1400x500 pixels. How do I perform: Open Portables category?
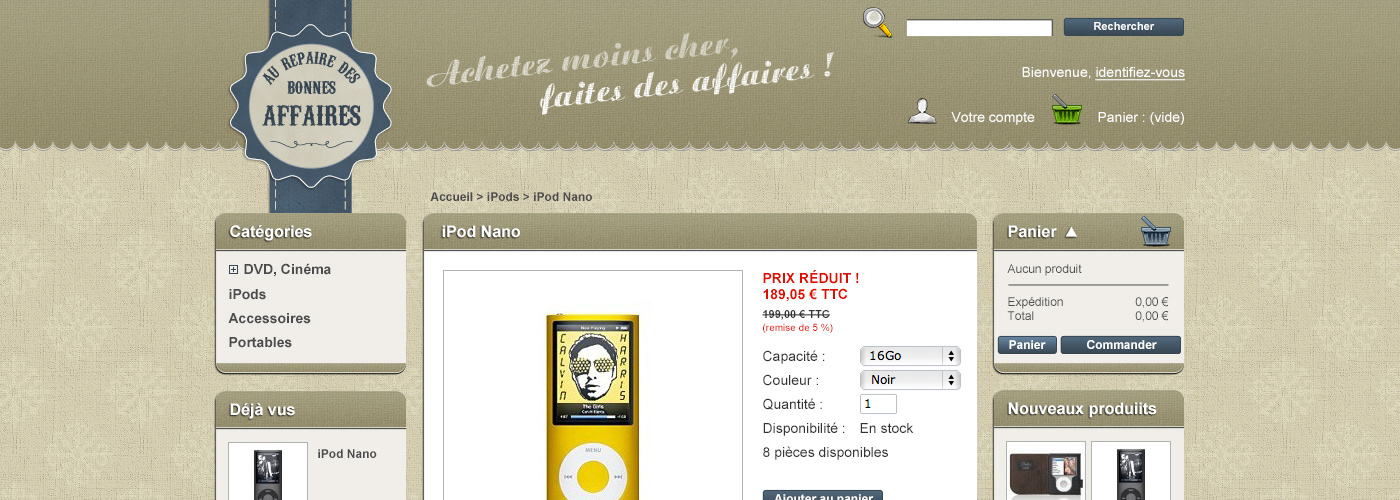click(x=260, y=342)
